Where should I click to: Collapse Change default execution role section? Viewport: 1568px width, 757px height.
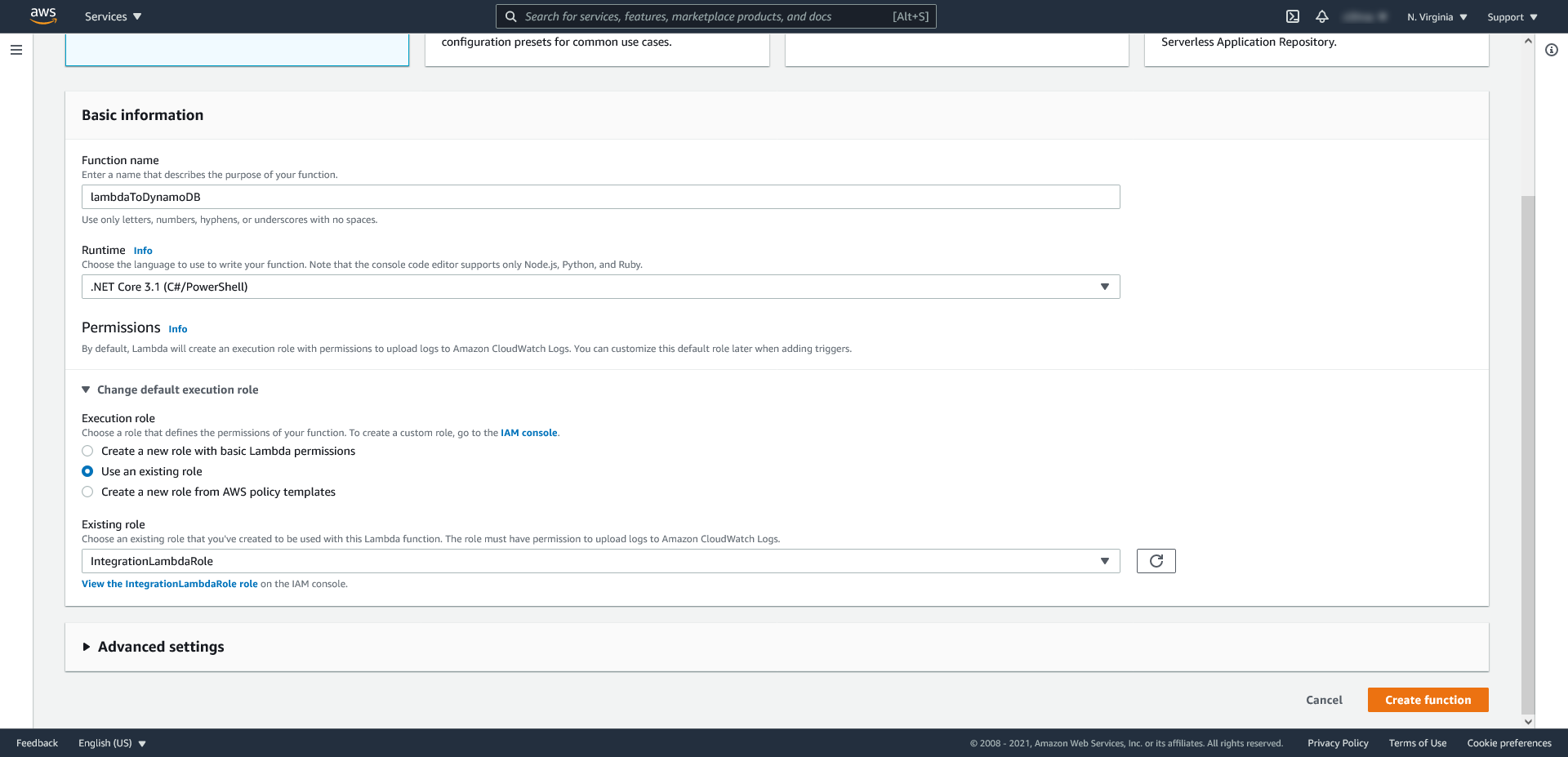click(x=170, y=390)
